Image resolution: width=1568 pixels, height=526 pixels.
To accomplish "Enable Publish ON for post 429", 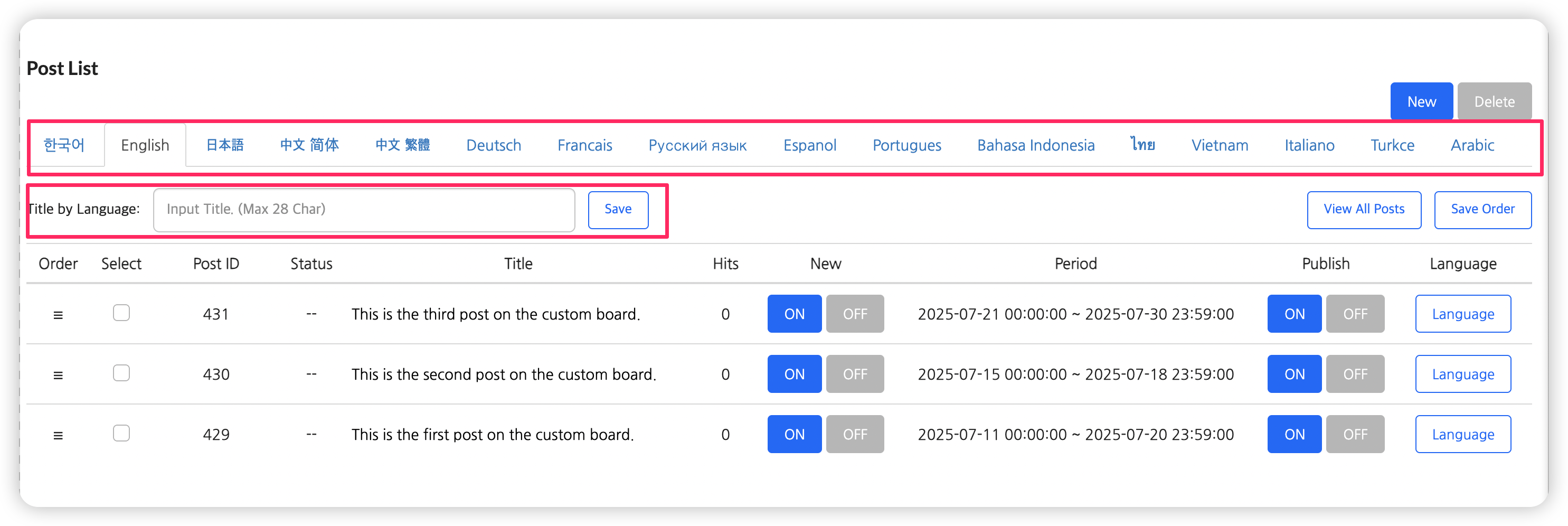I will pos(1293,435).
